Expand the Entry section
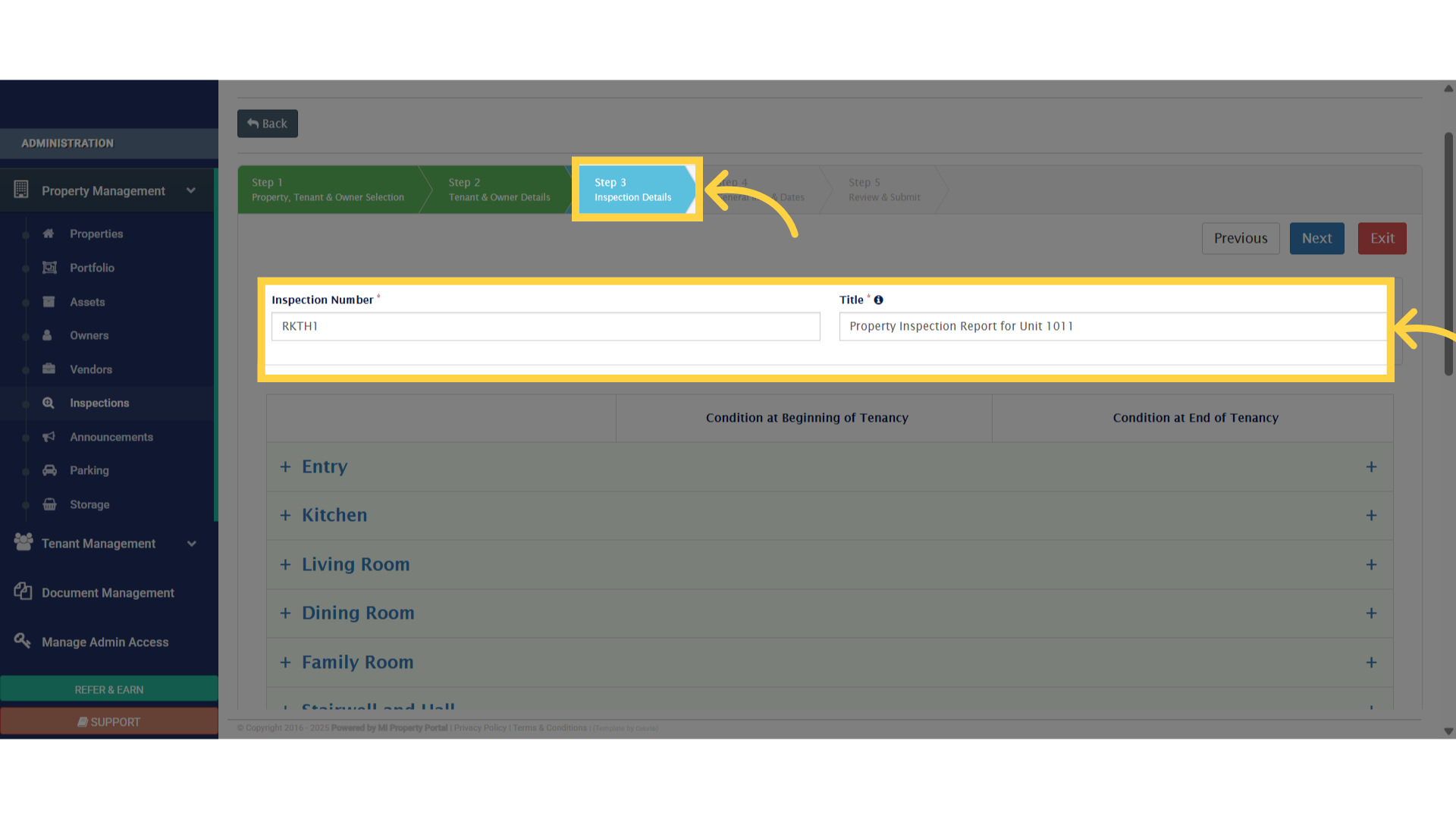 (324, 467)
